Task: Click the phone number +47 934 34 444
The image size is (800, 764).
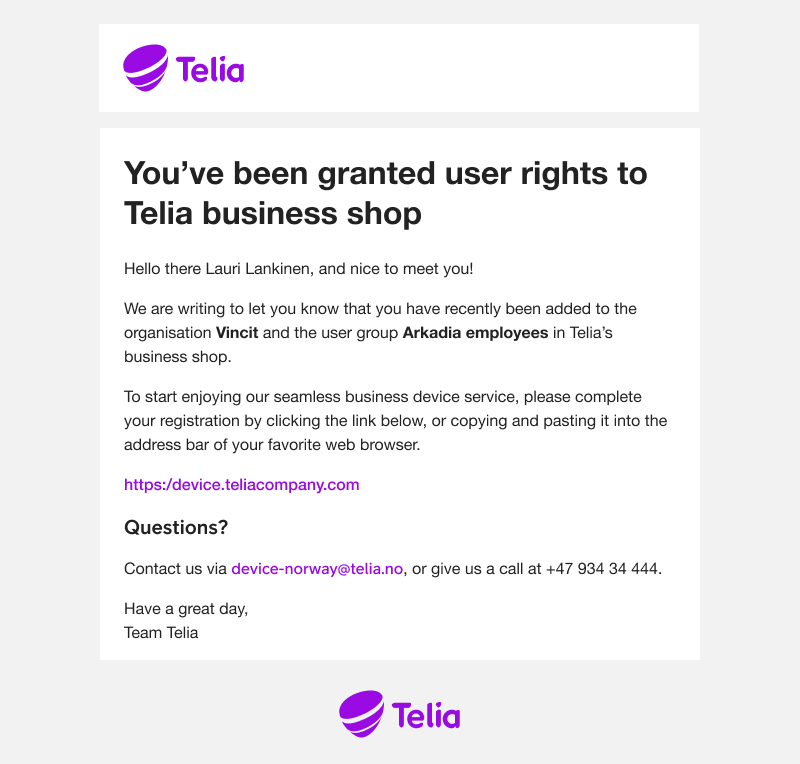Action: coord(602,569)
